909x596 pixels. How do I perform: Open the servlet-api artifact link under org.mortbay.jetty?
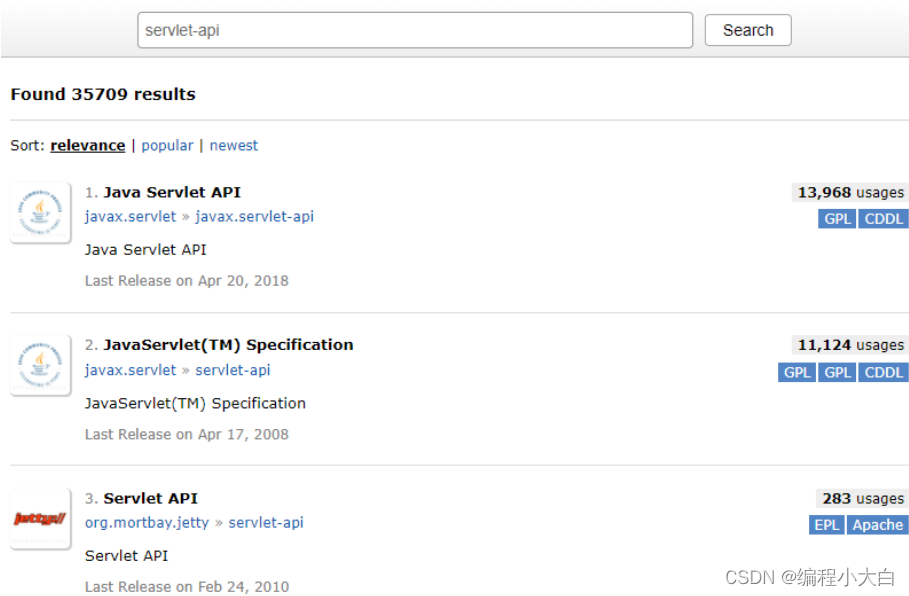pyautogui.click(x=266, y=523)
